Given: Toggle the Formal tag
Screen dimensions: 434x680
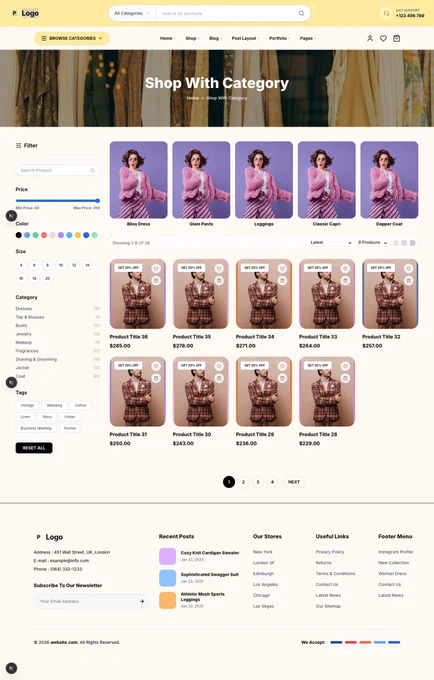Looking at the screenshot, I should click(x=70, y=428).
